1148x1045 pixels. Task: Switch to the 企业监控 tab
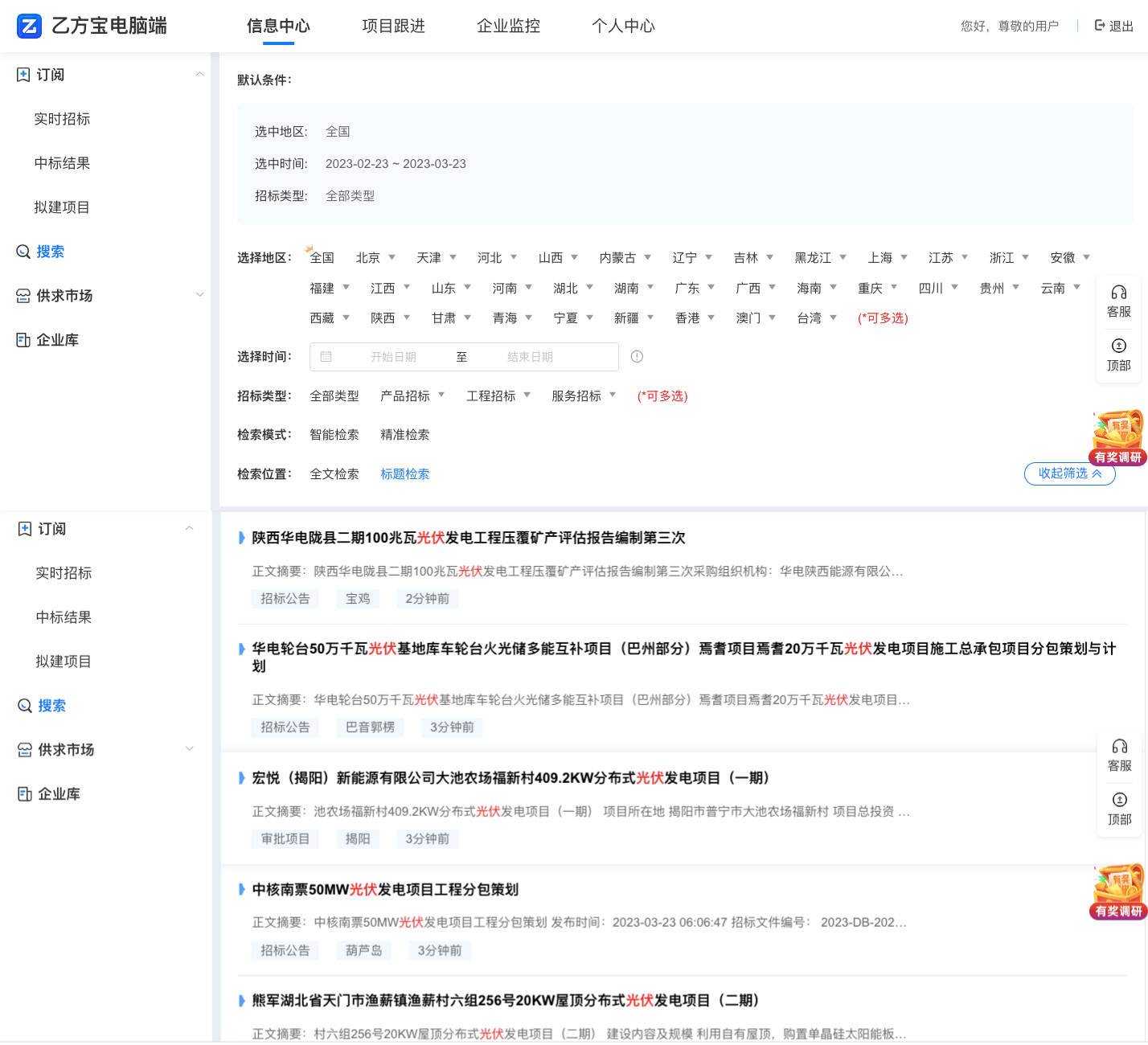pos(508,26)
